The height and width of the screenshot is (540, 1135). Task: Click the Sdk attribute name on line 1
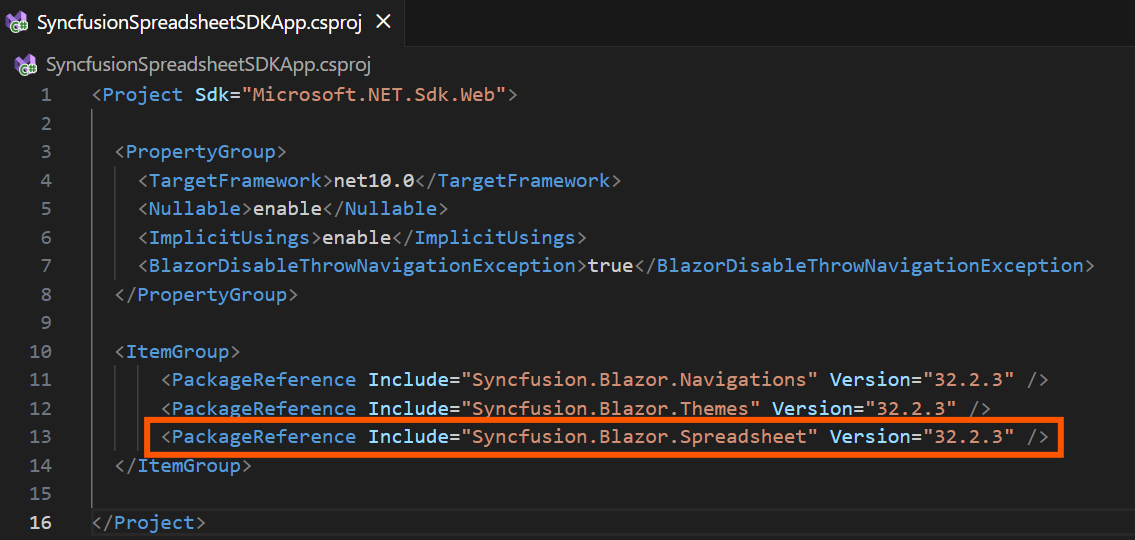tap(213, 95)
